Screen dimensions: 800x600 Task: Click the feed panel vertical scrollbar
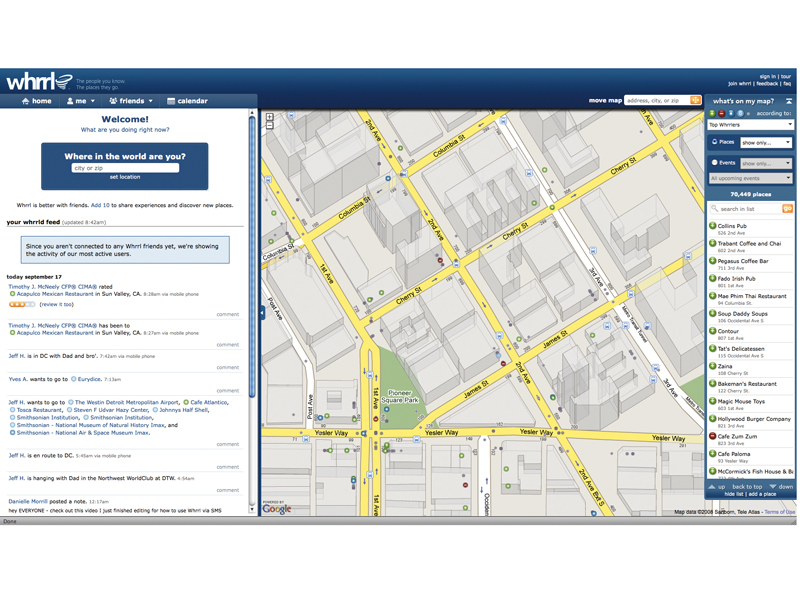[x=252, y=257]
